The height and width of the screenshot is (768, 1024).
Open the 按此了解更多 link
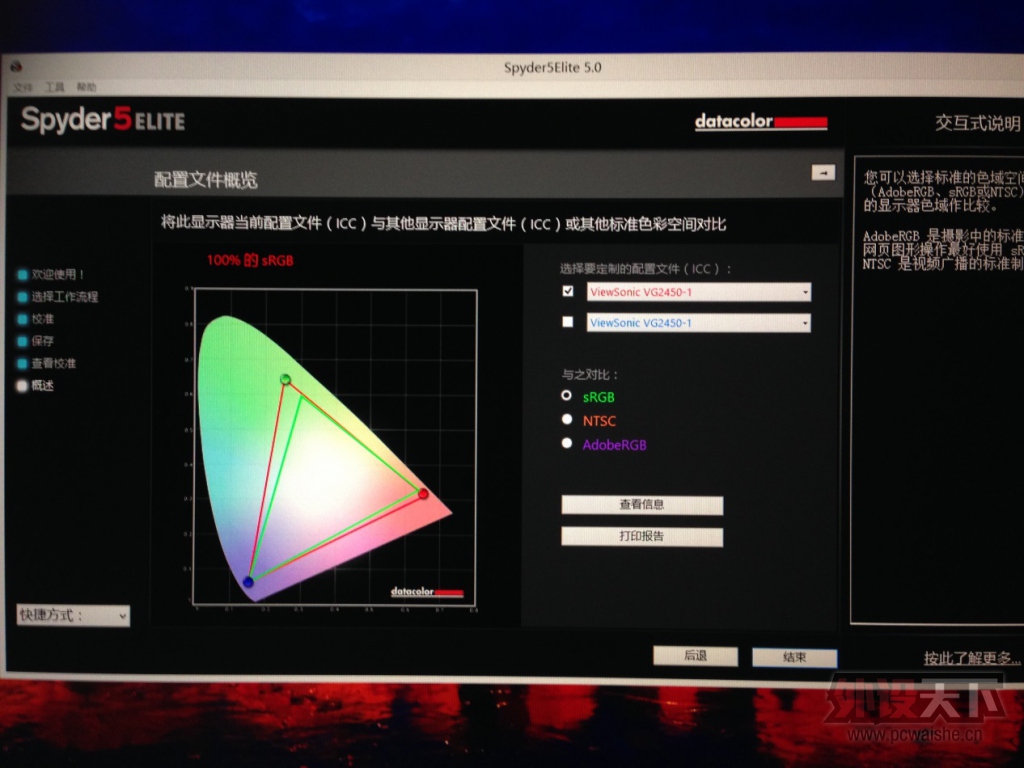coord(971,658)
